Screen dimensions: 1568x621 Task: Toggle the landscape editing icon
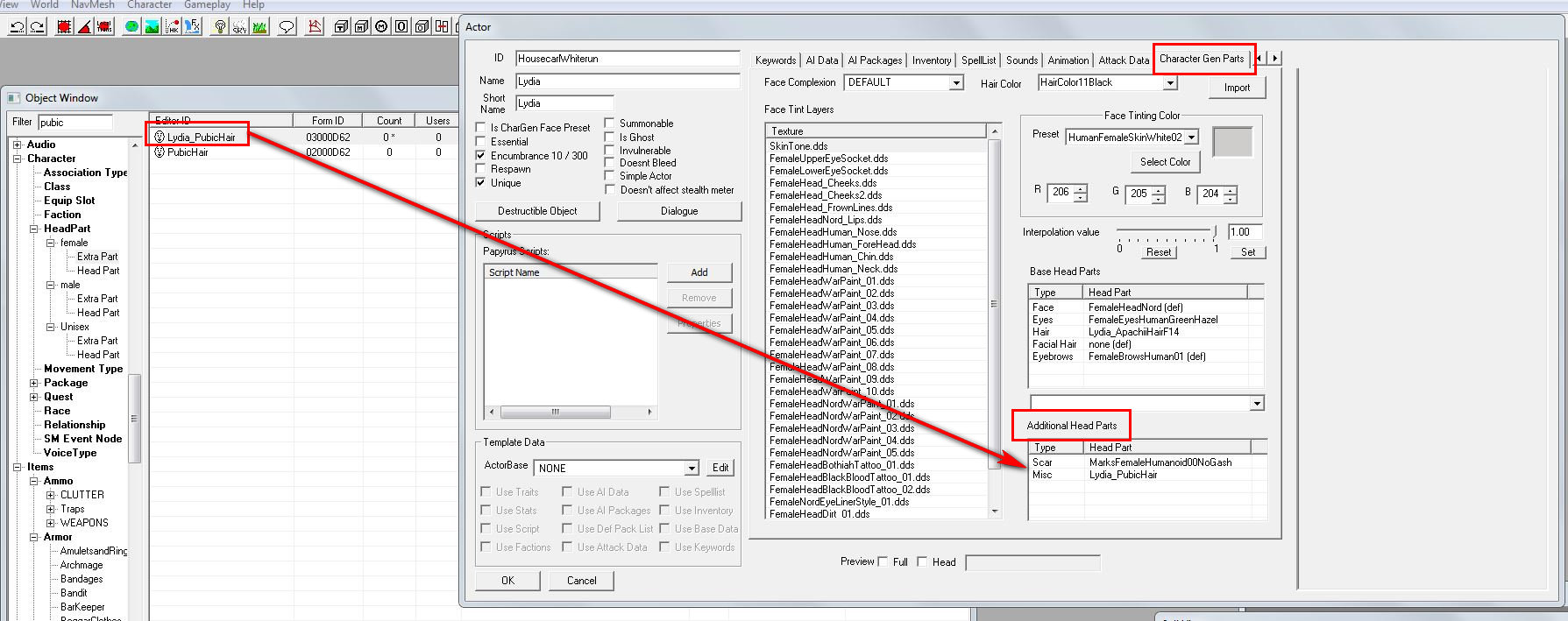pyautogui.click(x=152, y=27)
